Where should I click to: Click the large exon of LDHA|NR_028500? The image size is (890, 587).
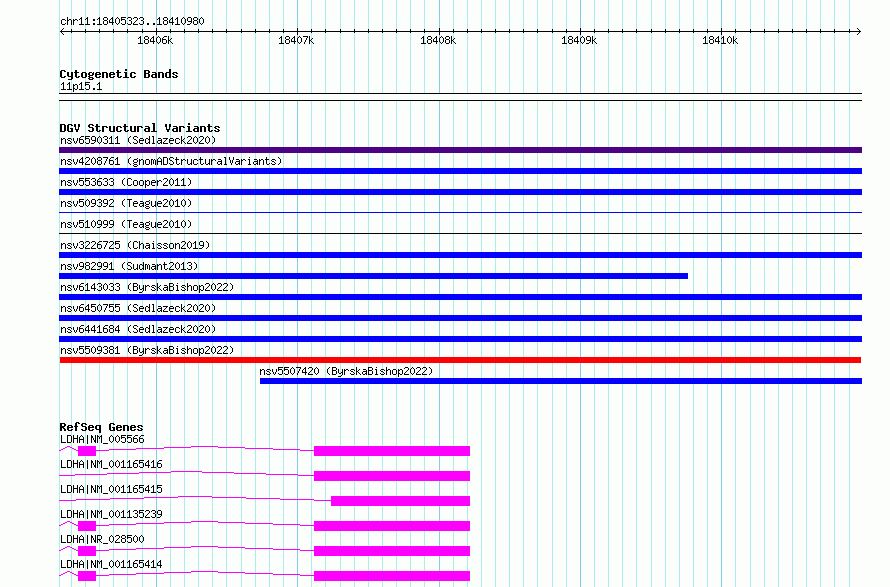pos(392,551)
